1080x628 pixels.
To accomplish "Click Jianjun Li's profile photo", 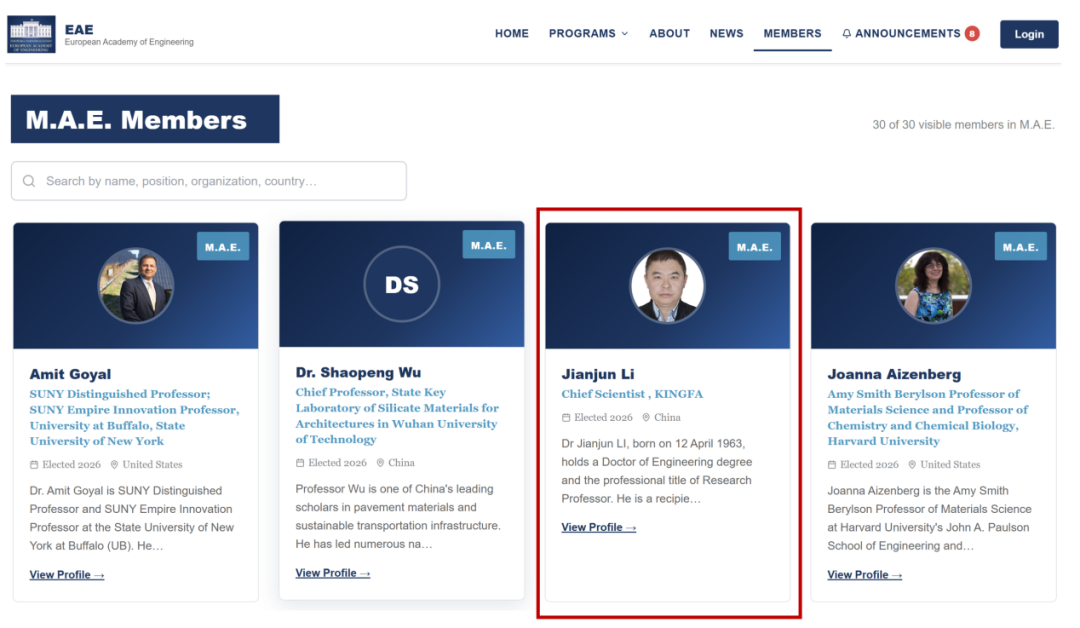I will pyautogui.click(x=667, y=285).
